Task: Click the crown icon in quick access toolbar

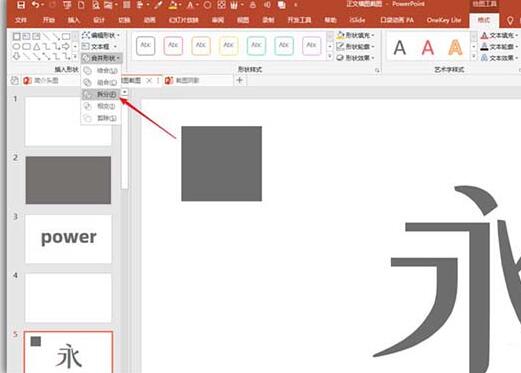Action: [x=234, y=5]
